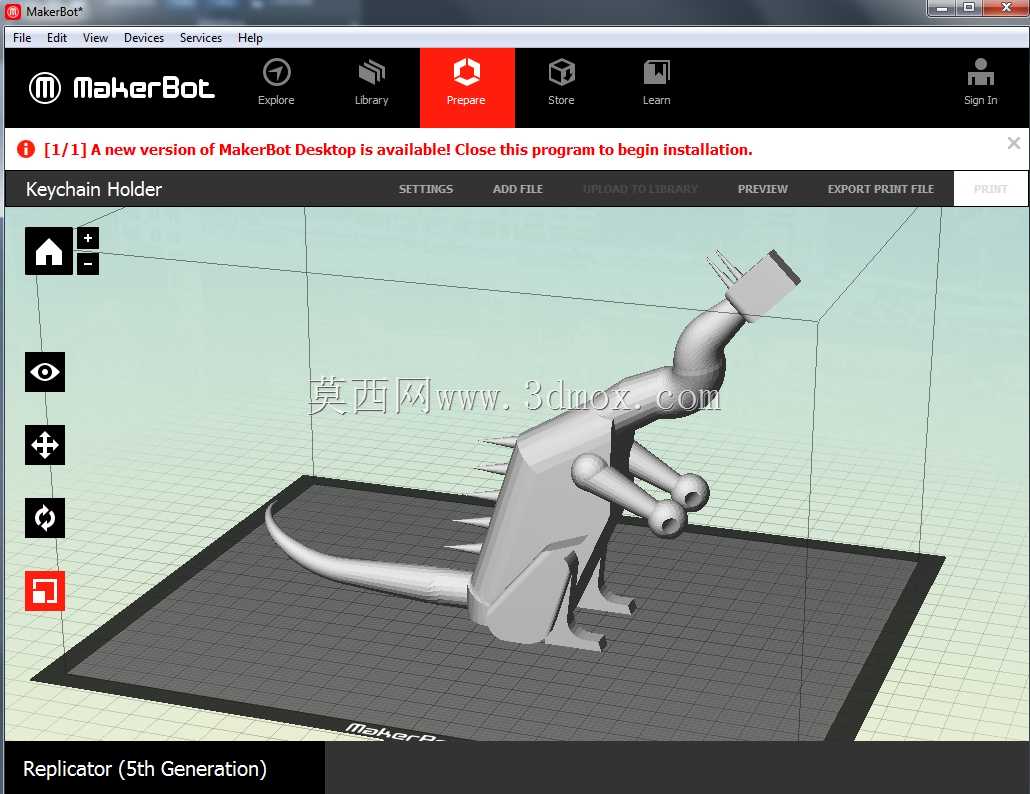Image resolution: width=1030 pixels, height=794 pixels.
Task: Open the Edit menu
Action: click(x=56, y=37)
